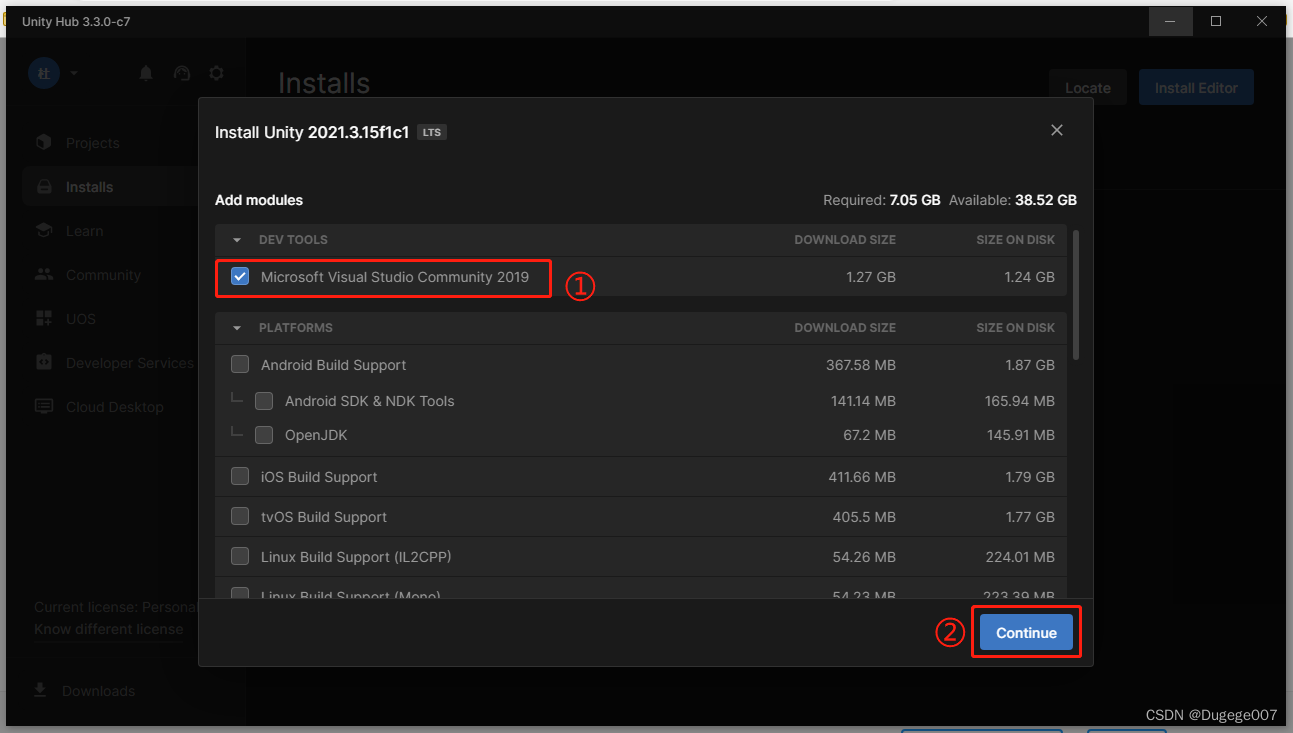The width and height of the screenshot is (1293, 733).
Task: Click the Current license: Personal text
Action: pyautogui.click(x=115, y=607)
